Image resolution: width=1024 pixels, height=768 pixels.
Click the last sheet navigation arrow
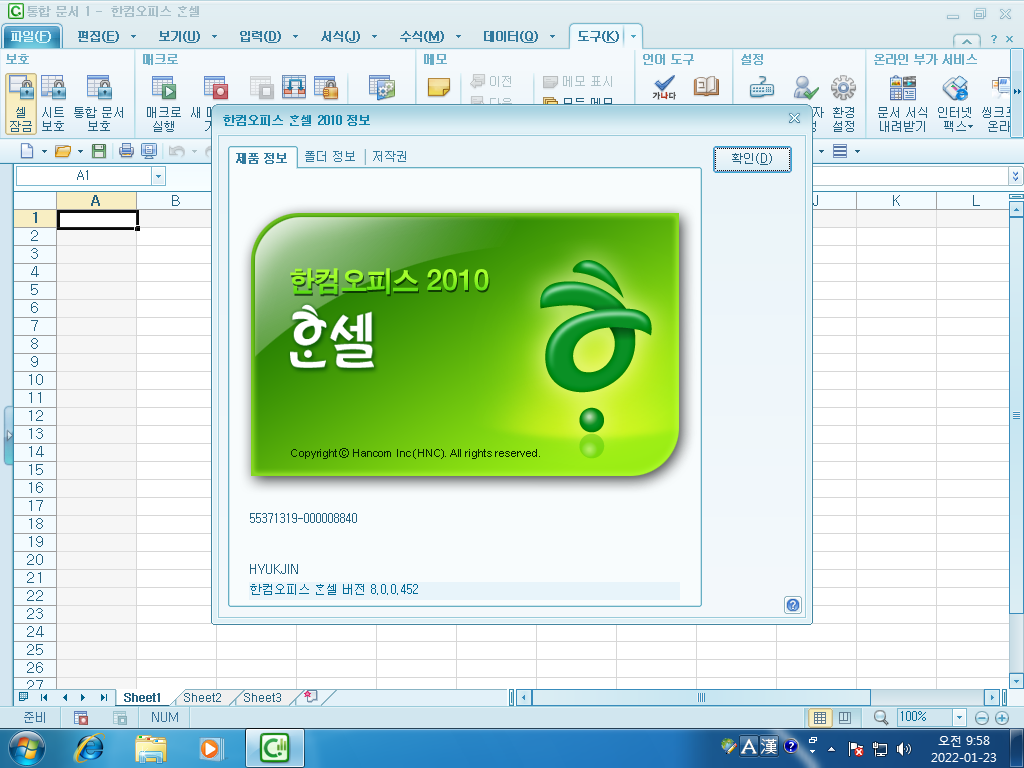104,697
